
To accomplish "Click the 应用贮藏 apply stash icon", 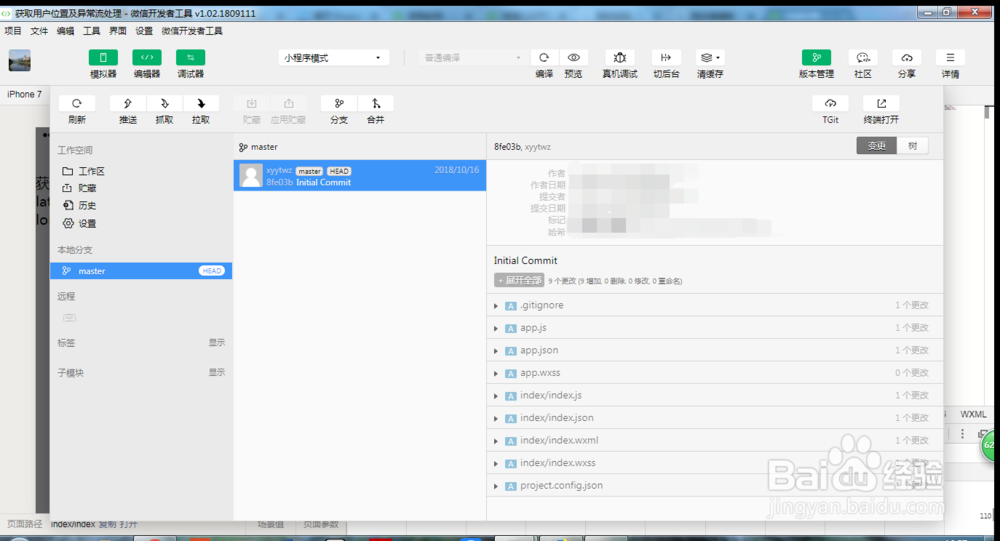I will (288, 103).
